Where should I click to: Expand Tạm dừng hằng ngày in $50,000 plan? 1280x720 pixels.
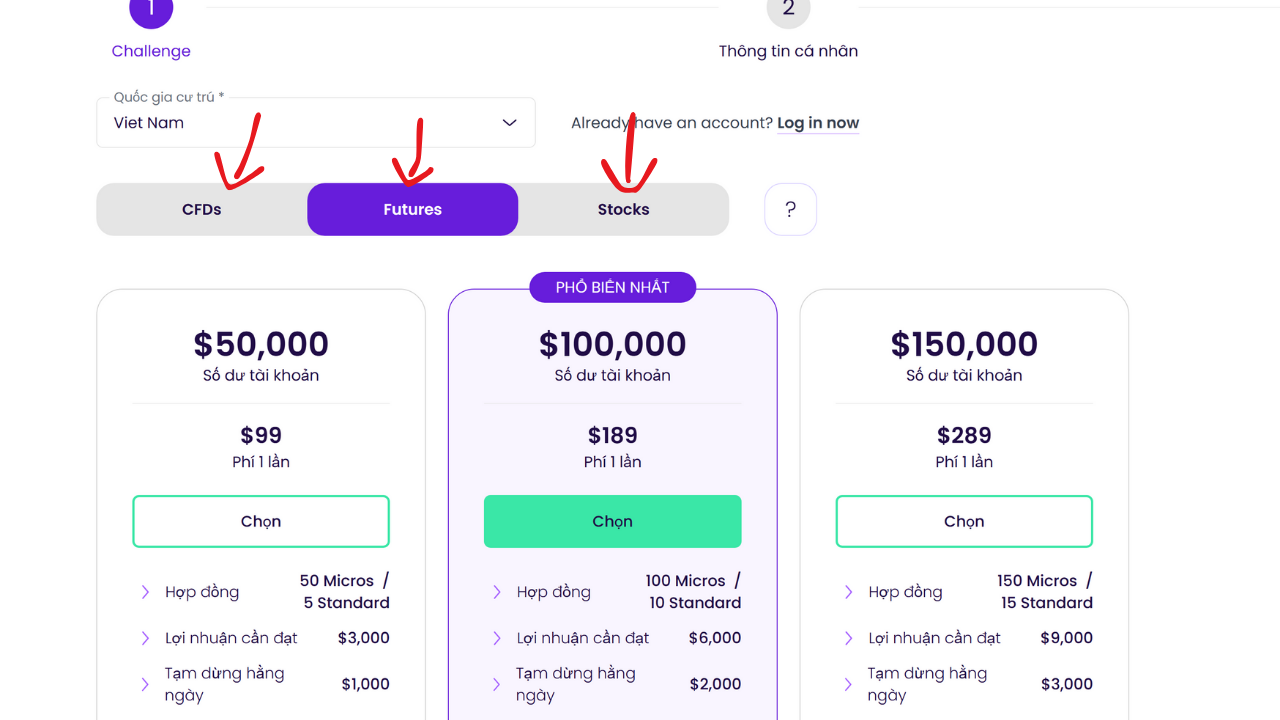[146, 684]
